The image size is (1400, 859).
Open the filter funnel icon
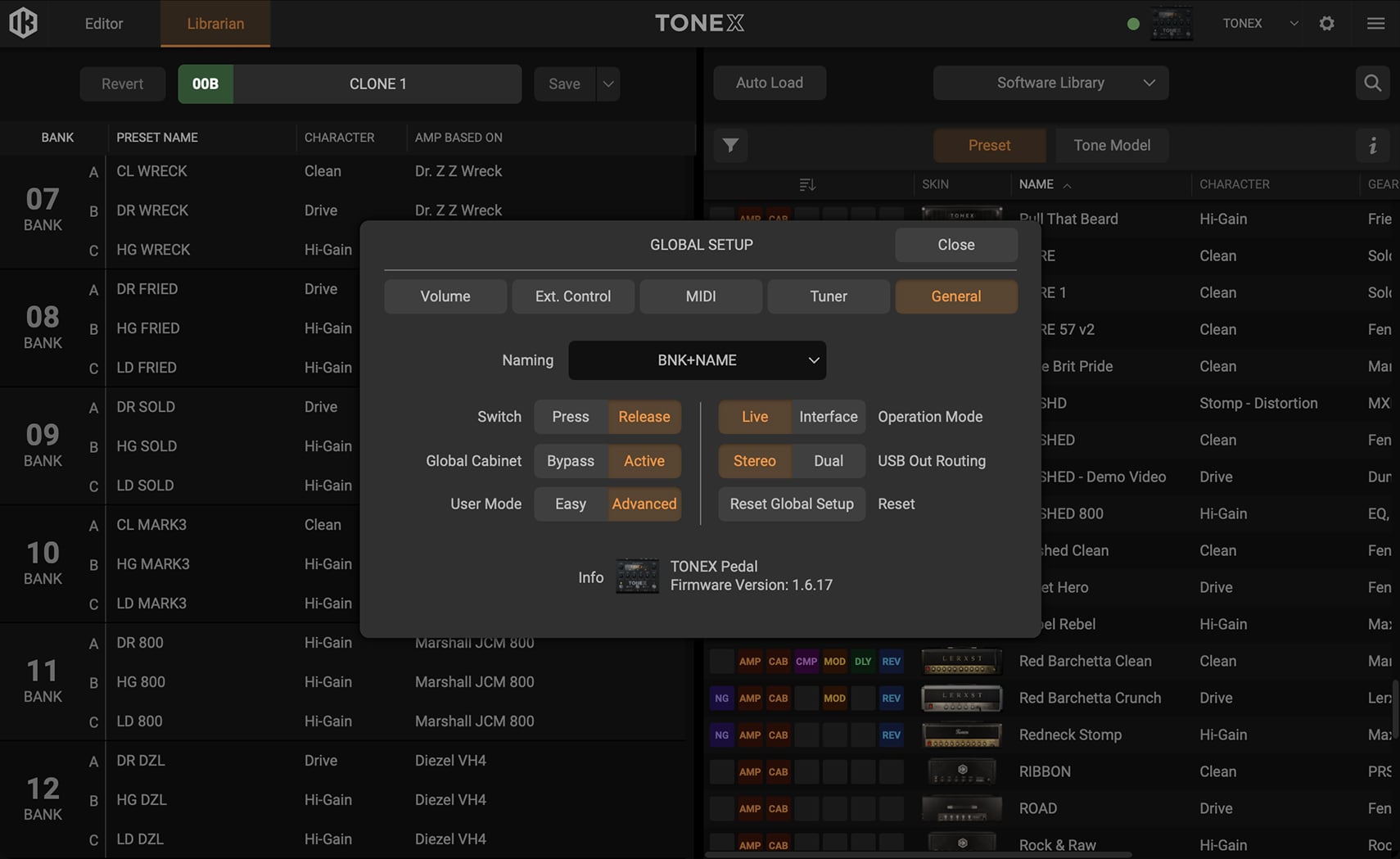(730, 145)
